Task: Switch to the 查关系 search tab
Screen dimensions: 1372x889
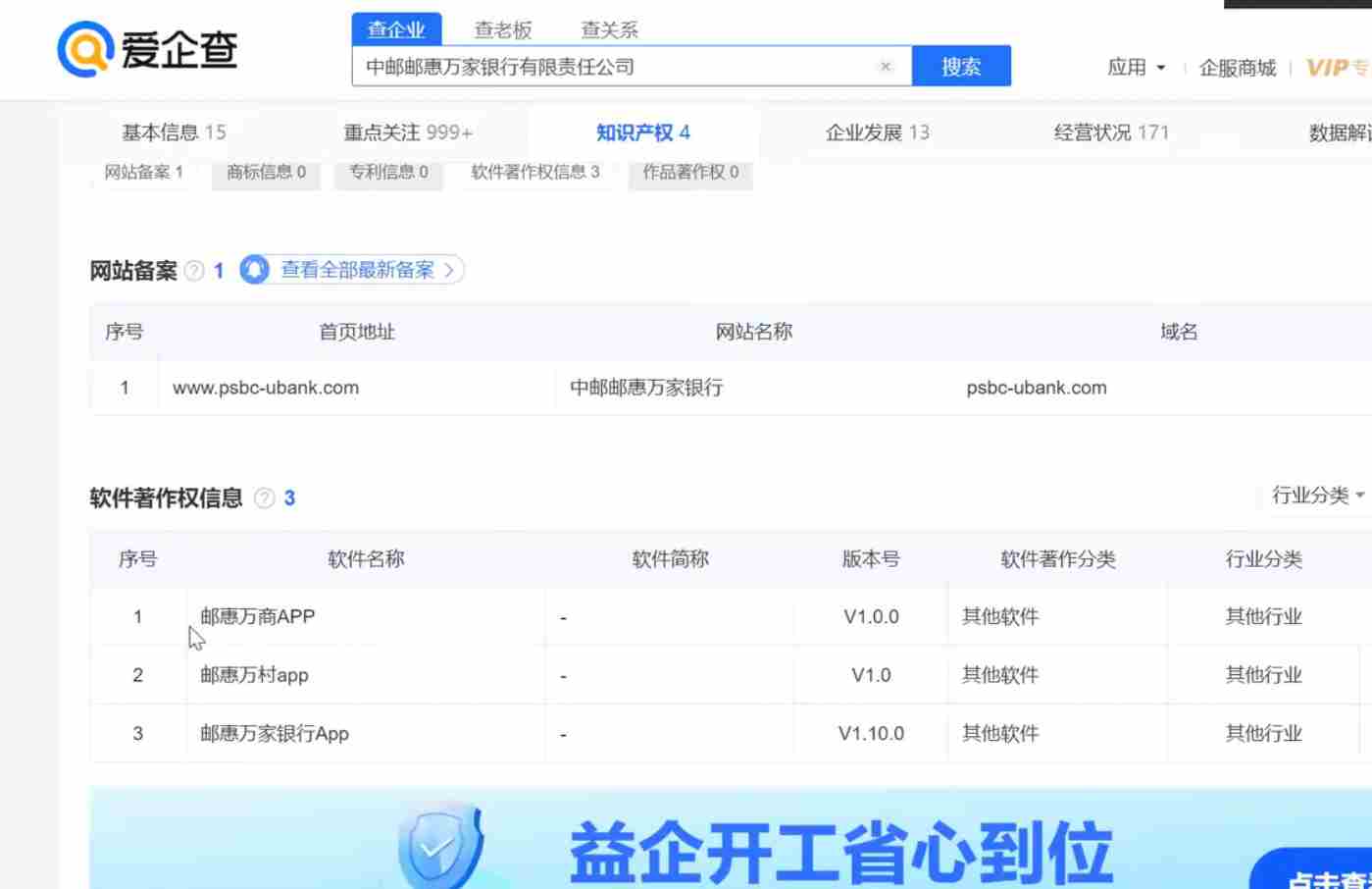Action: 608,29
